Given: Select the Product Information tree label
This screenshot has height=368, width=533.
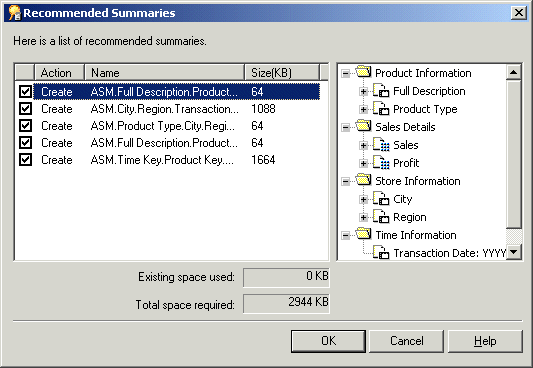Looking at the screenshot, I should click(423, 73).
